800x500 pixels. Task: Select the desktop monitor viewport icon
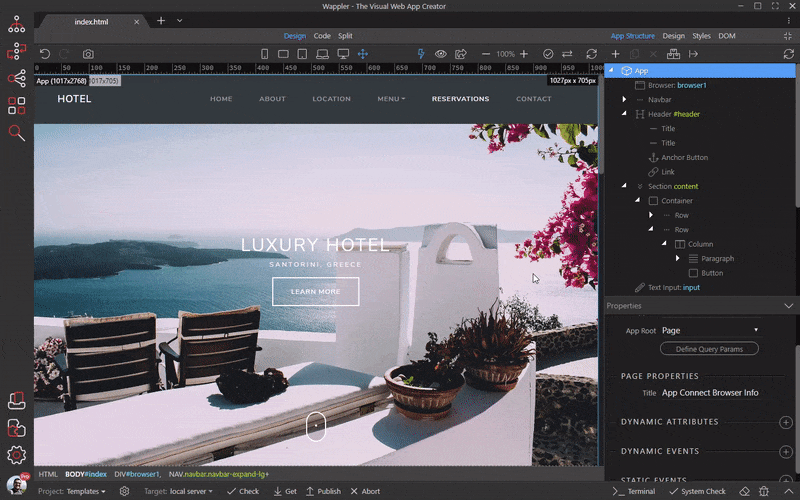343,54
